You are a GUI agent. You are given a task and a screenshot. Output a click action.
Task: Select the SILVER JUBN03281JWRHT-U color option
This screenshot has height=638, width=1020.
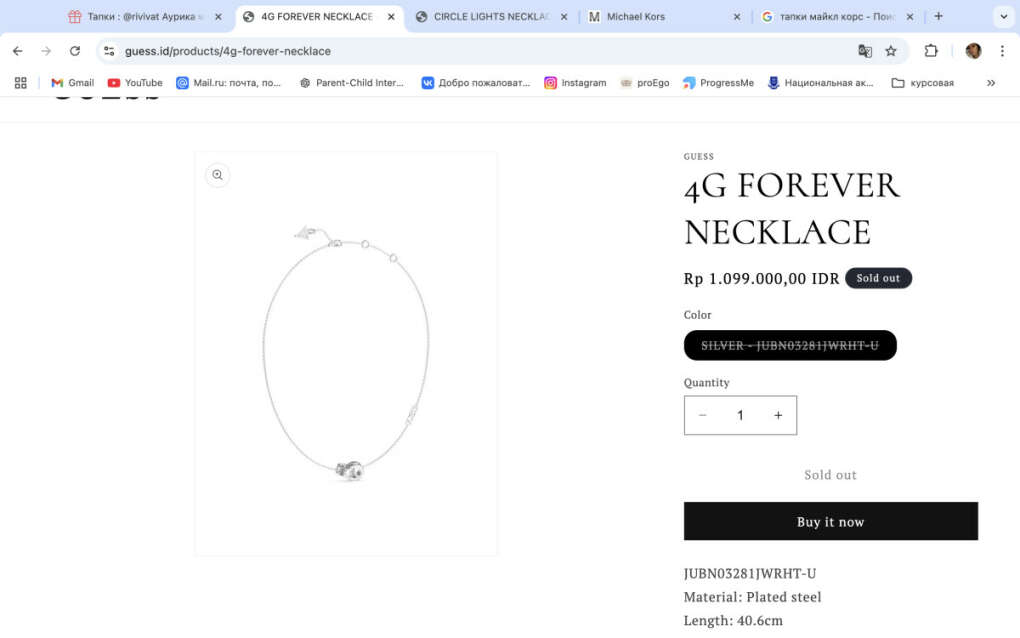coord(790,345)
